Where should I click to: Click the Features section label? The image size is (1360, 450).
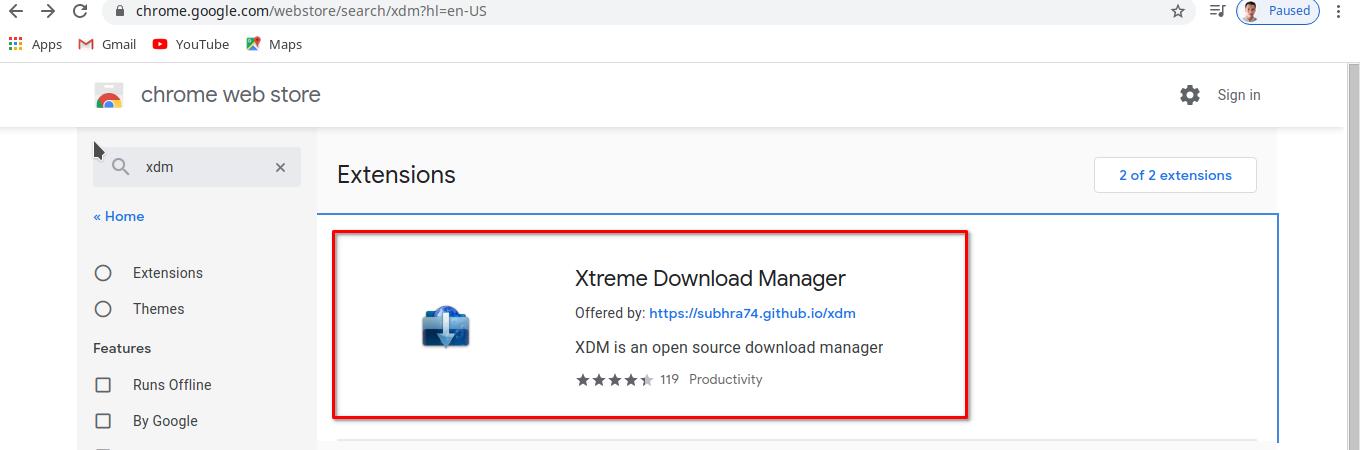pos(122,348)
